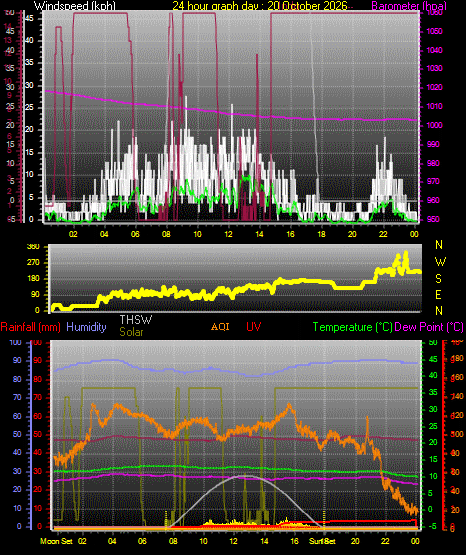Click the Sun Set marker label
Viewport: 466px width, 555px height.
pos(322,541)
